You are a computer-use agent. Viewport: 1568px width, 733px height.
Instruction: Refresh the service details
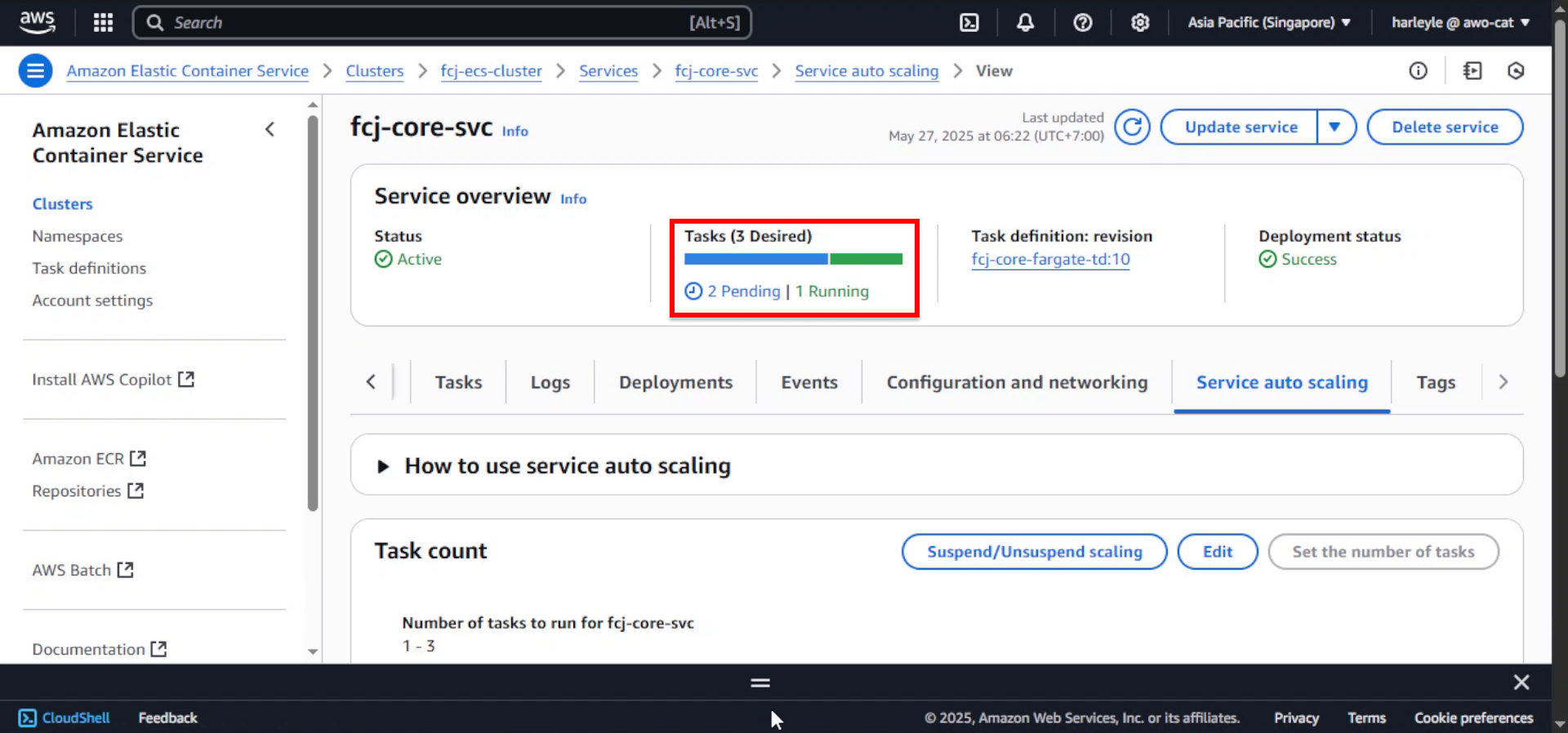click(x=1132, y=127)
